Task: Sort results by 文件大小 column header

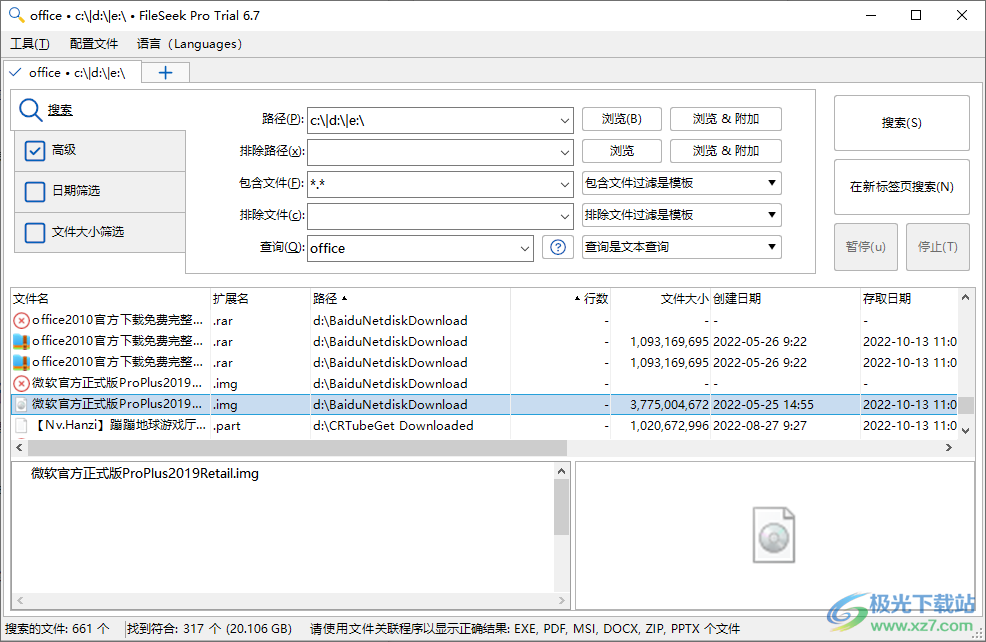Action: tap(660, 299)
